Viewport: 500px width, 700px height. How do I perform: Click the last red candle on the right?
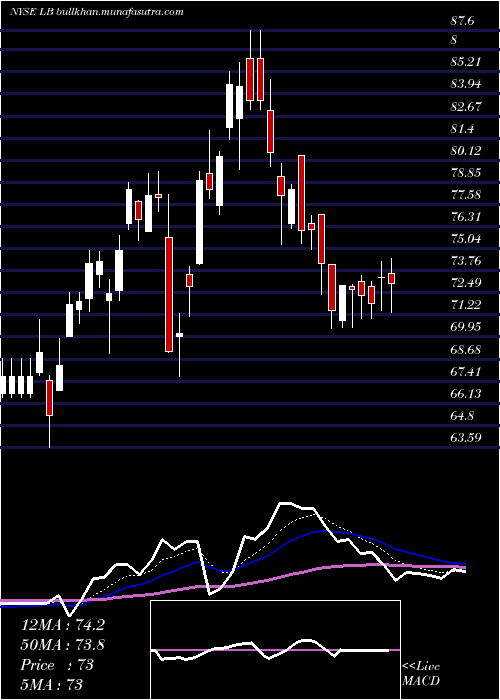point(392,278)
